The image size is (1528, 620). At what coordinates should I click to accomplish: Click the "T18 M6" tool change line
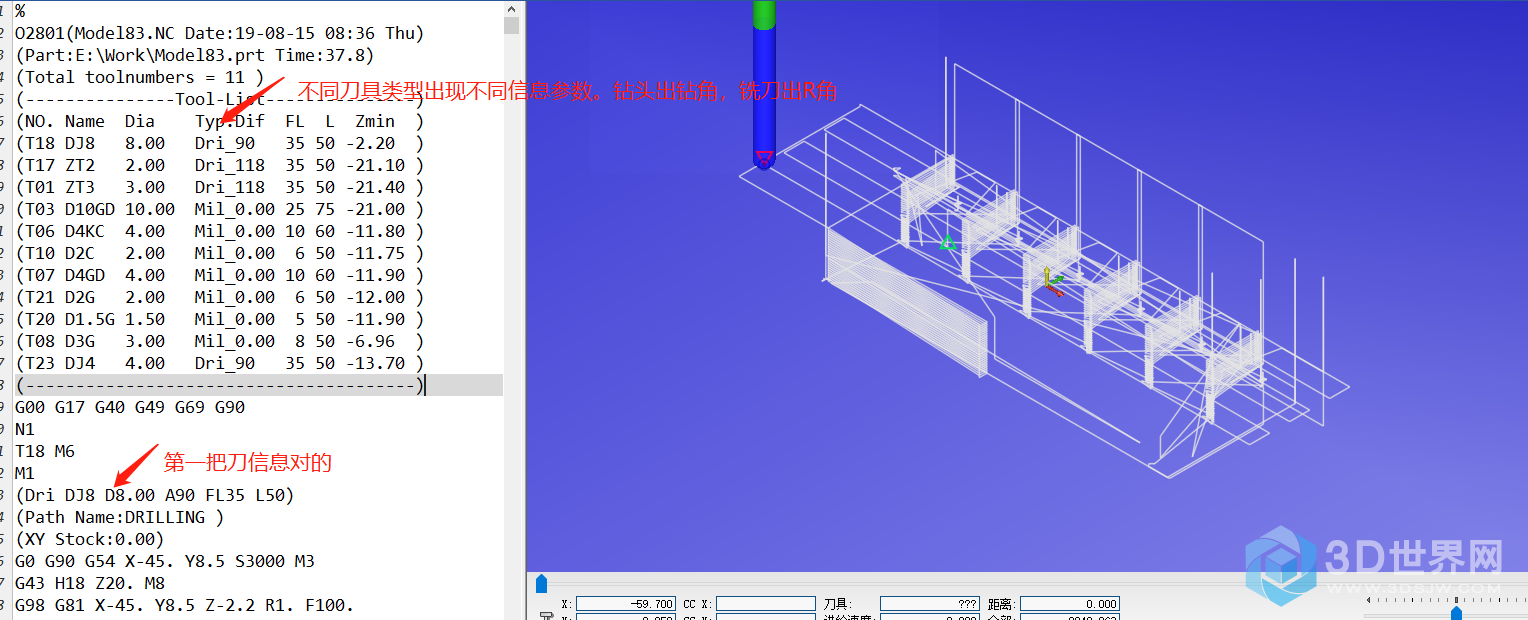45,451
